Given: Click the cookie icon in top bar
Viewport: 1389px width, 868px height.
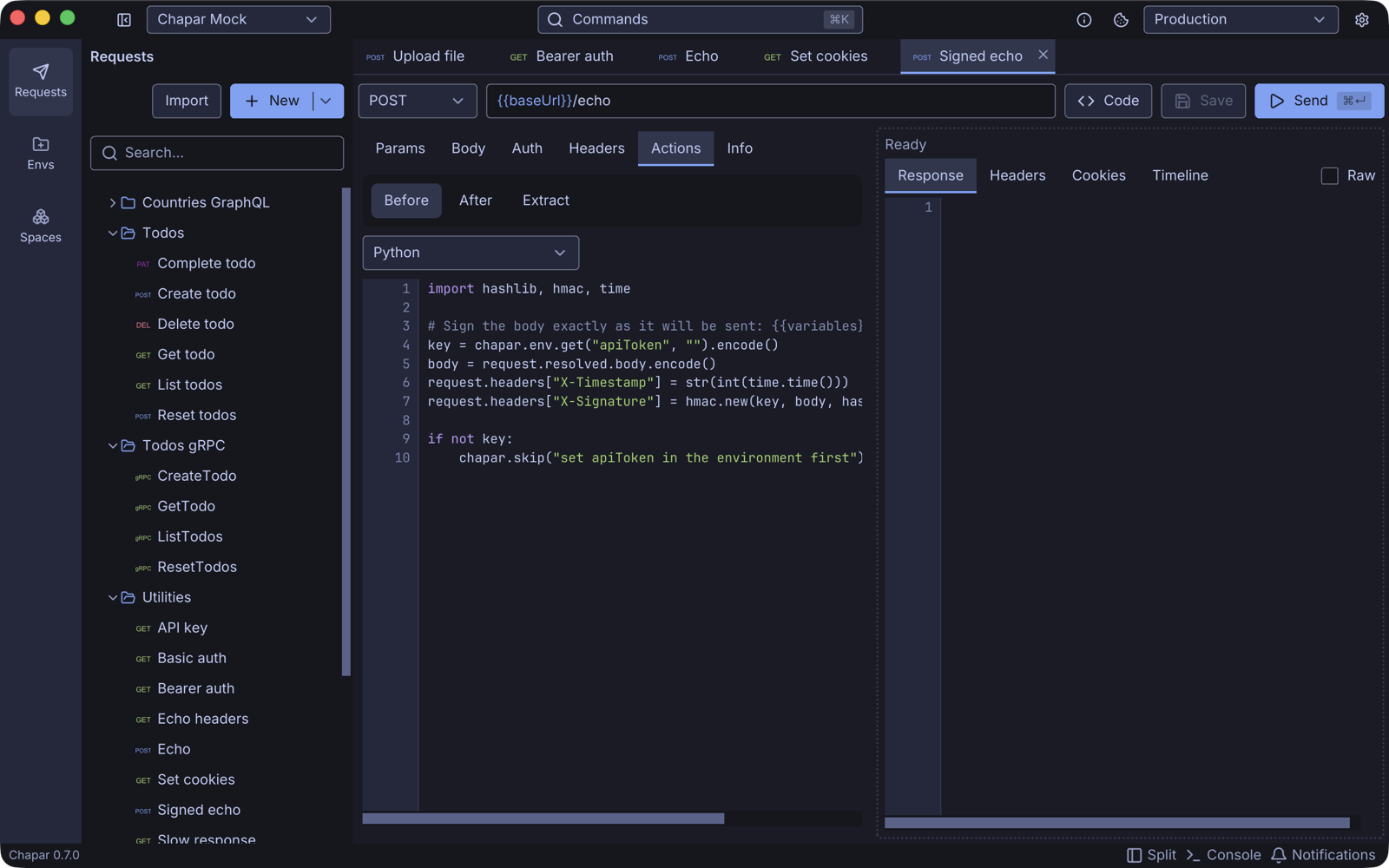Looking at the screenshot, I should tap(1121, 19).
